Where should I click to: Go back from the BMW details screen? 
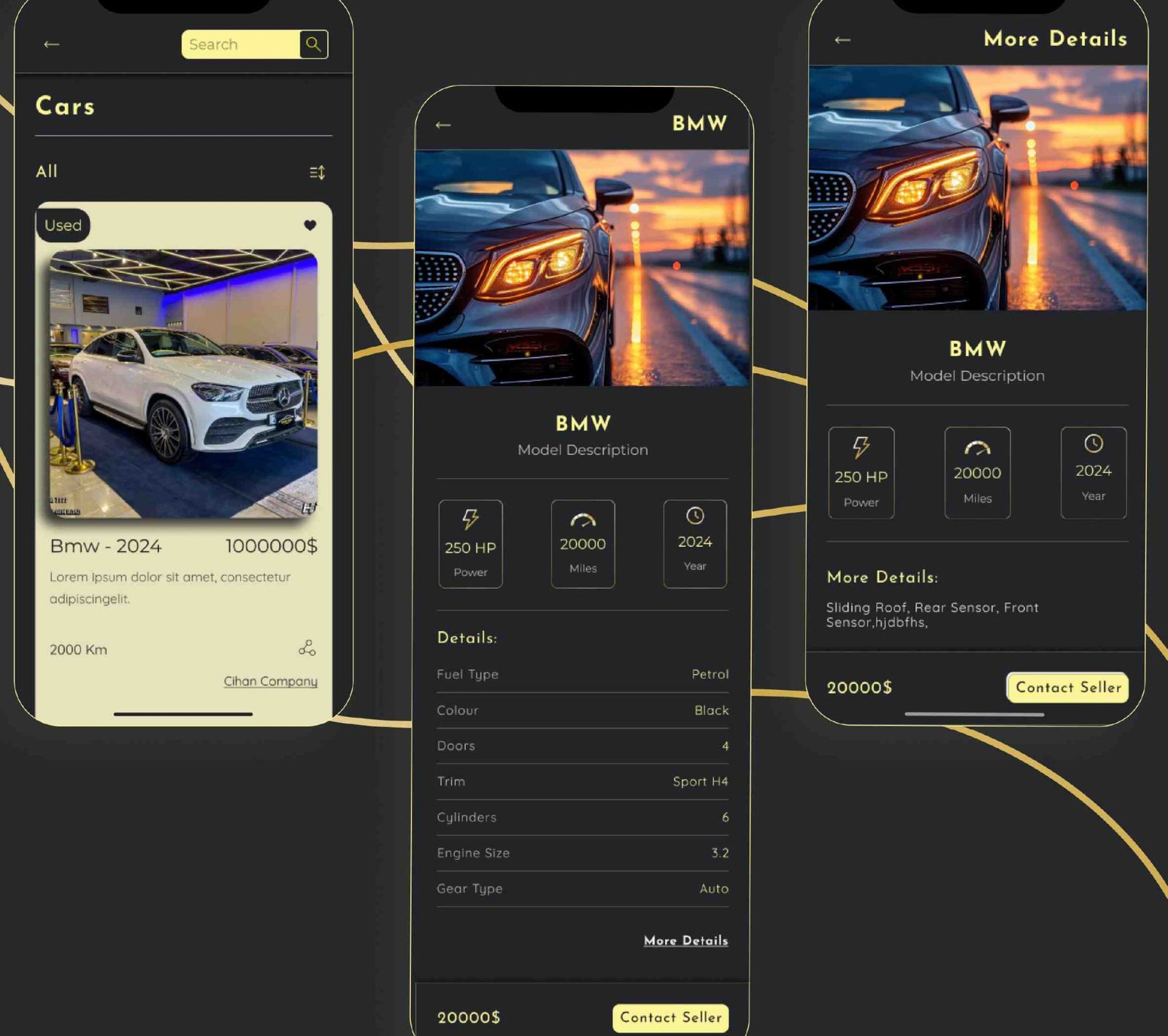pyautogui.click(x=443, y=125)
